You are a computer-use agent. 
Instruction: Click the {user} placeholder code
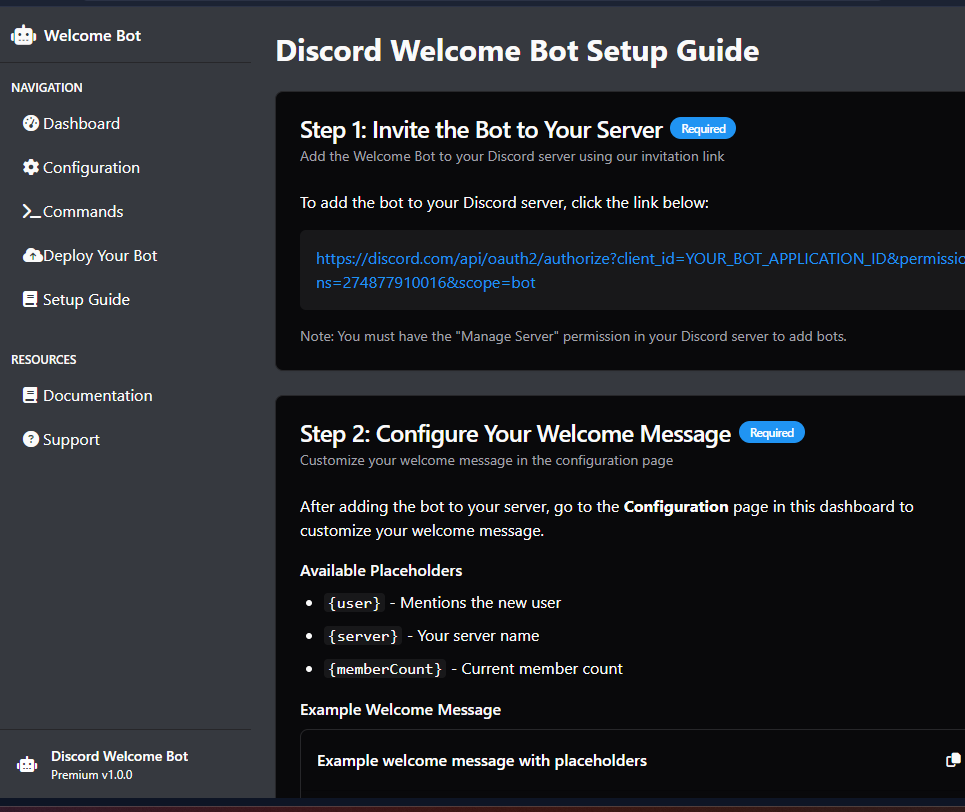tap(354, 603)
